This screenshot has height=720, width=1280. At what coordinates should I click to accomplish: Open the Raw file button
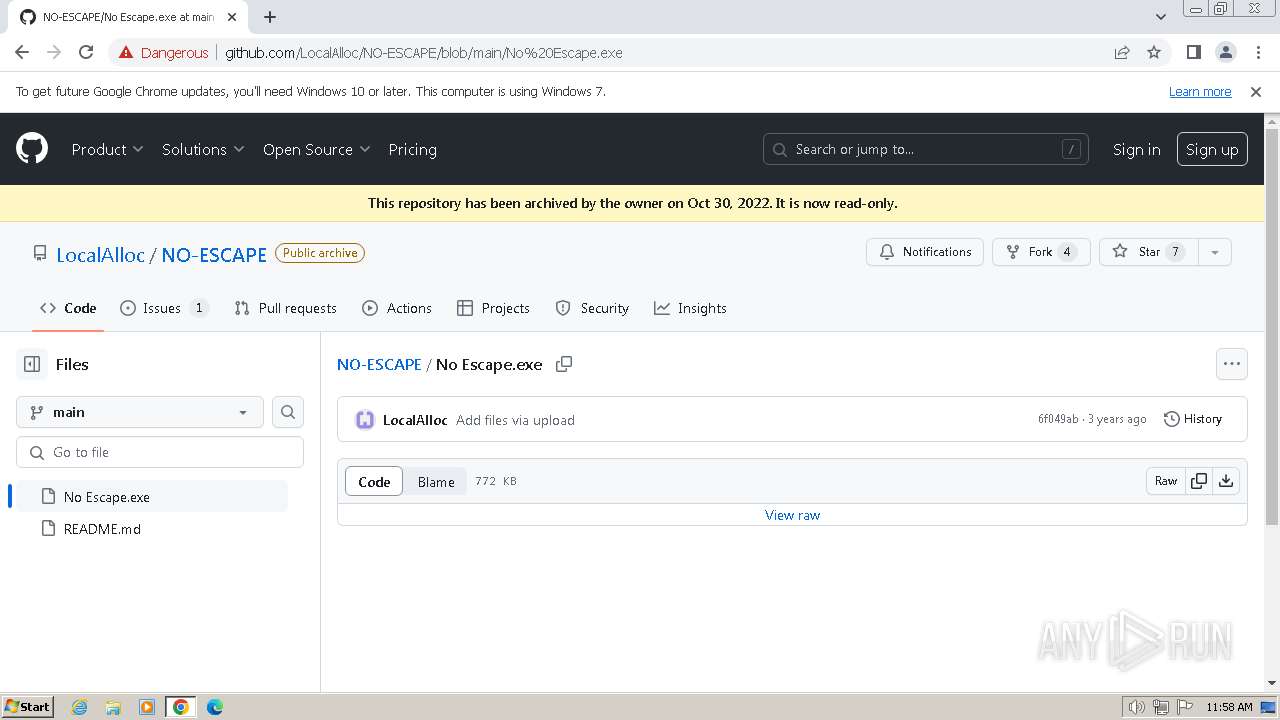coord(1166,481)
